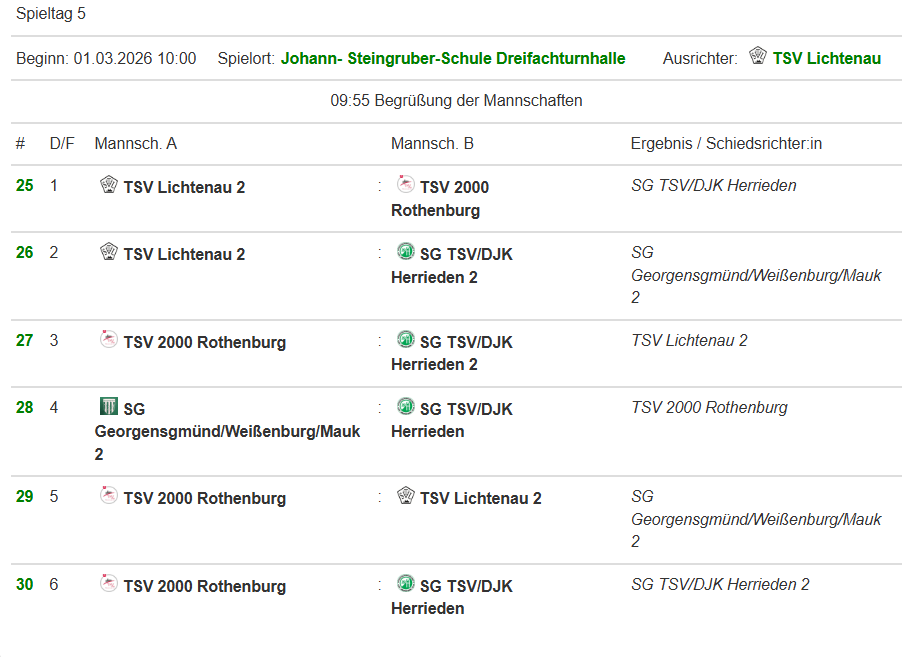The width and height of the screenshot is (907, 657).
Task: Click TSV 2000 Rothenburg team name in match 30
Action: (204, 587)
